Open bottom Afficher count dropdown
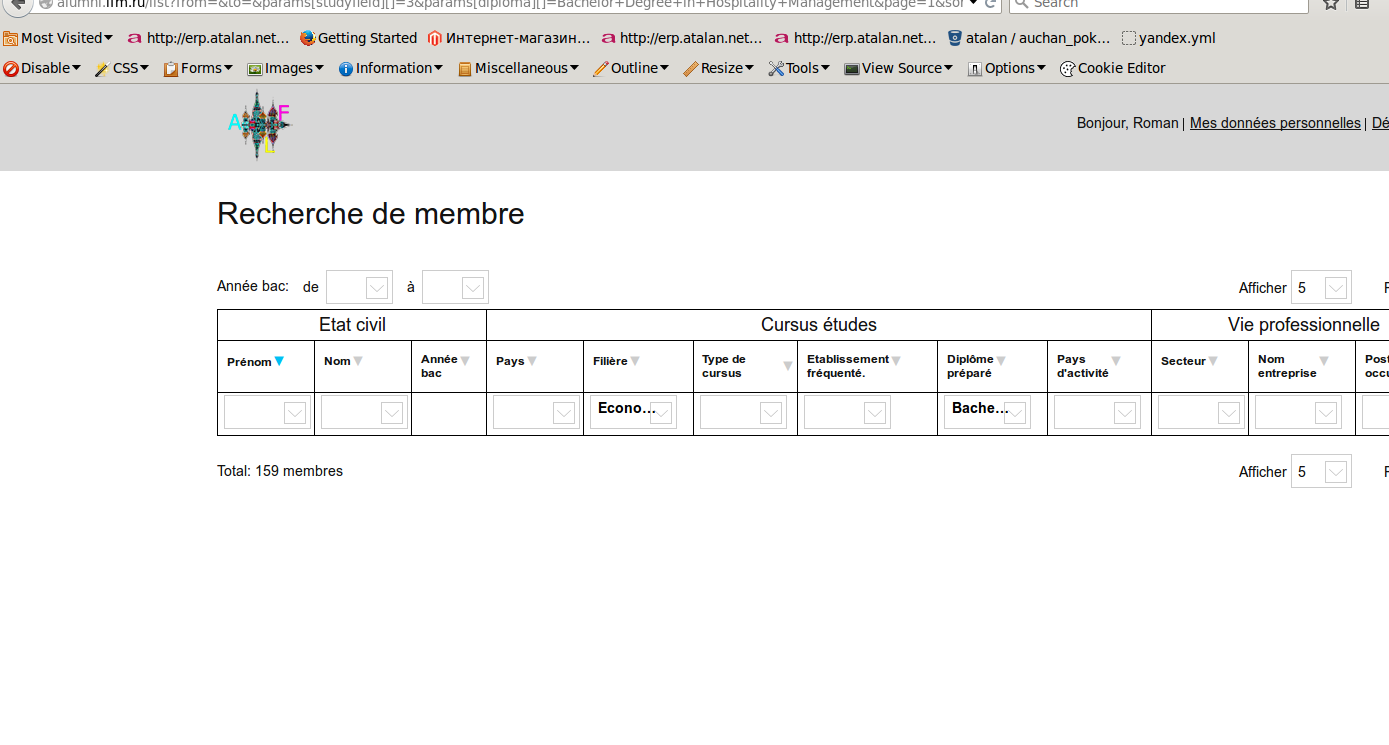This screenshot has width=1389, height=745. (1321, 471)
